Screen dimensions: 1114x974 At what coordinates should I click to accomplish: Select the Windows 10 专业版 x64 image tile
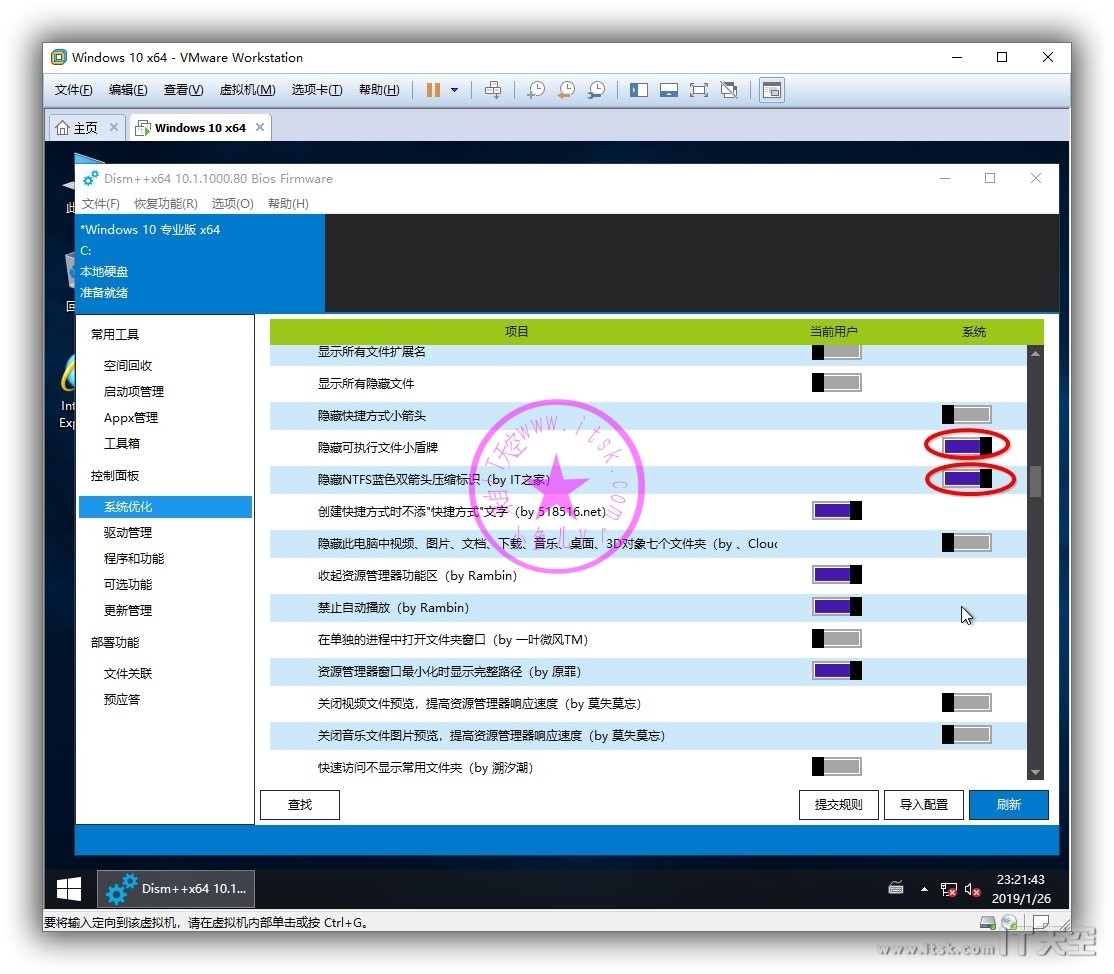200,261
